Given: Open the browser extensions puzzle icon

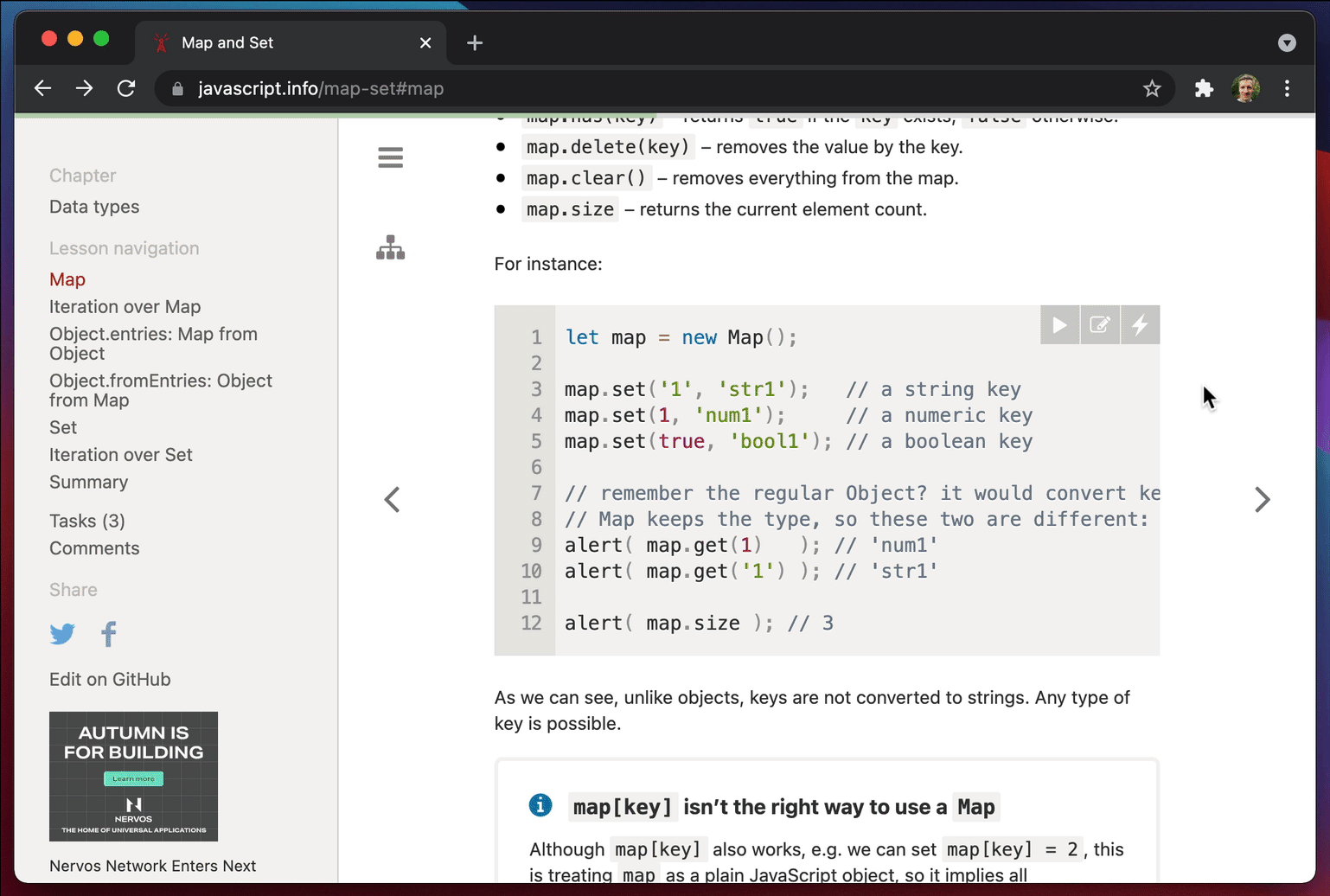Looking at the screenshot, I should (1204, 88).
